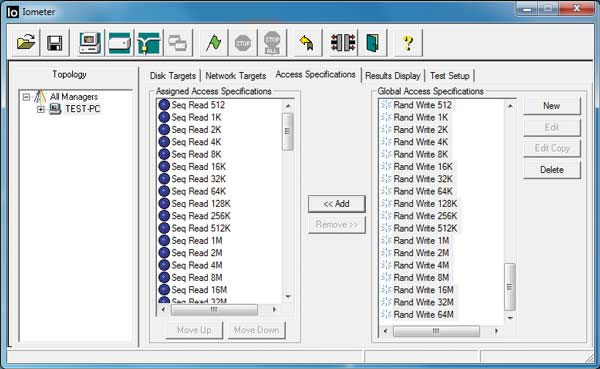Click Assigned list vertical scrollbar thumb
Screen dimensions: 600x369
(x=288, y=131)
